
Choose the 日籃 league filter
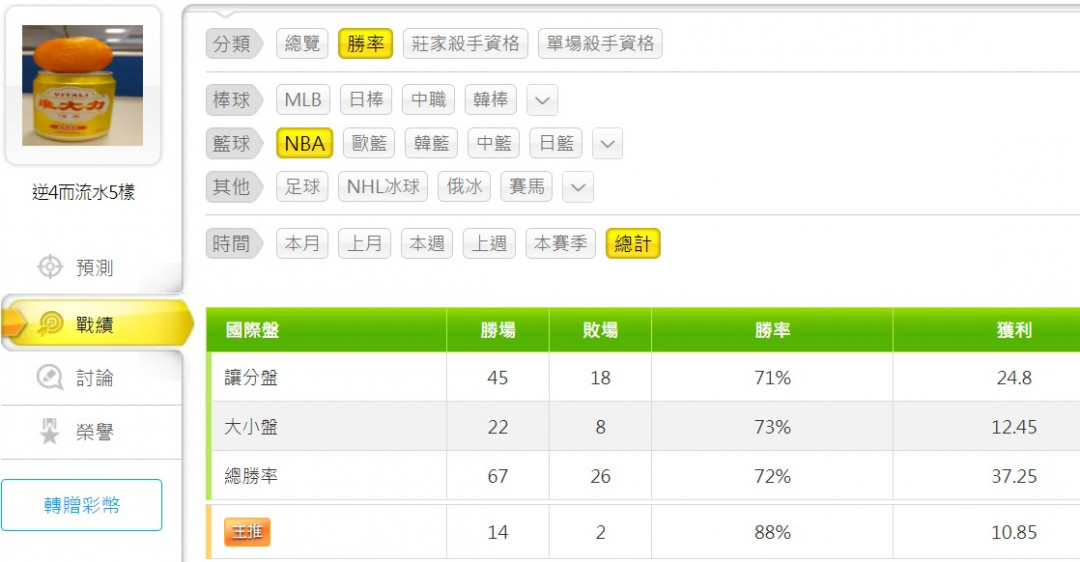(556, 143)
